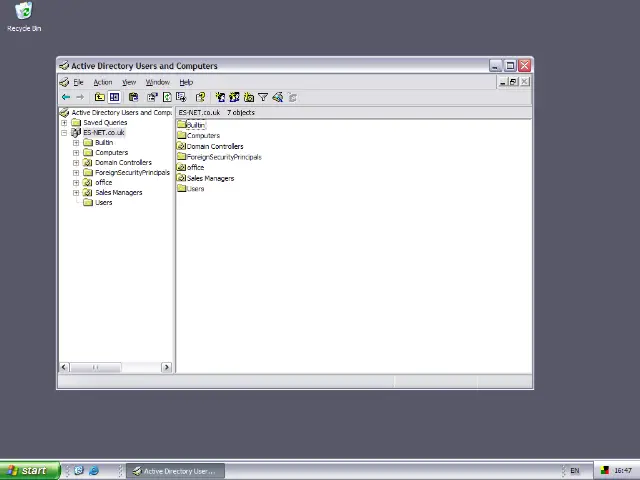Toggle the Show/Hide Console Tree button
Image resolution: width=640 pixels, height=480 pixels.
point(114,97)
